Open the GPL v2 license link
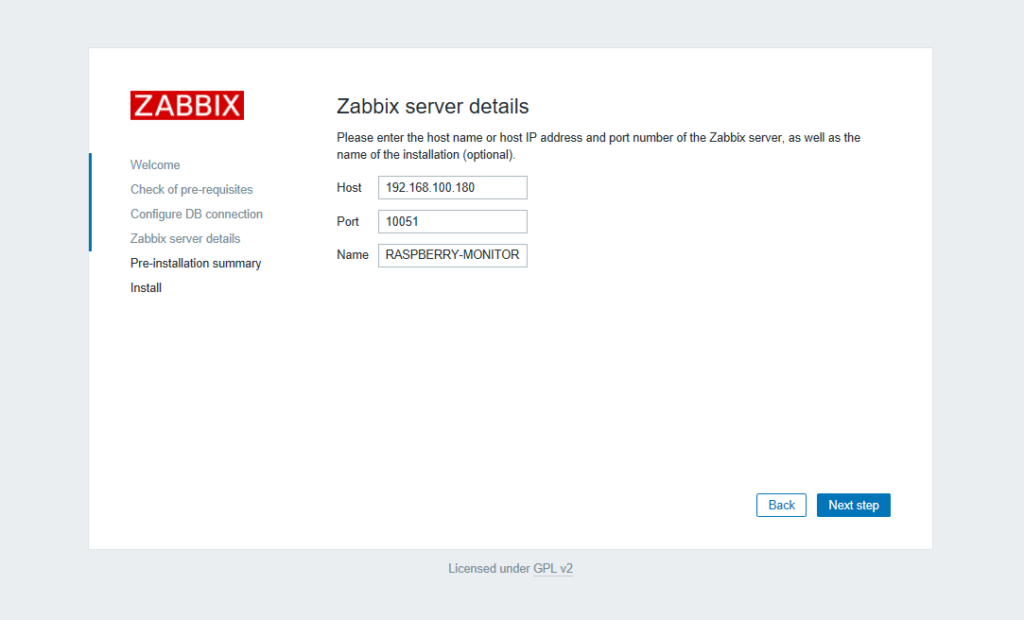Screen dimensions: 1024x620 pyautogui.click(x=553, y=568)
